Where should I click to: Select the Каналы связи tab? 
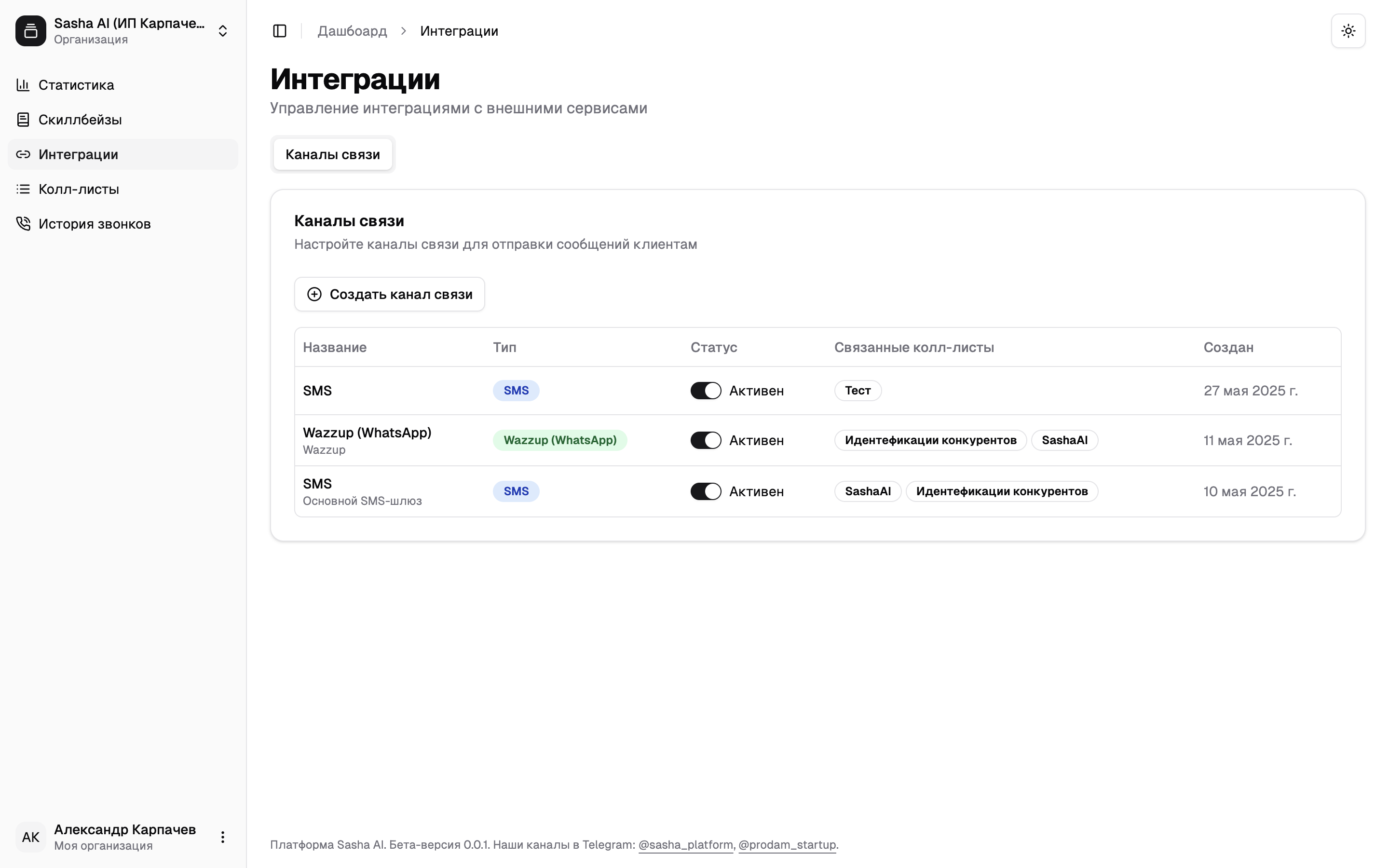pyautogui.click(x=332, y=154)
